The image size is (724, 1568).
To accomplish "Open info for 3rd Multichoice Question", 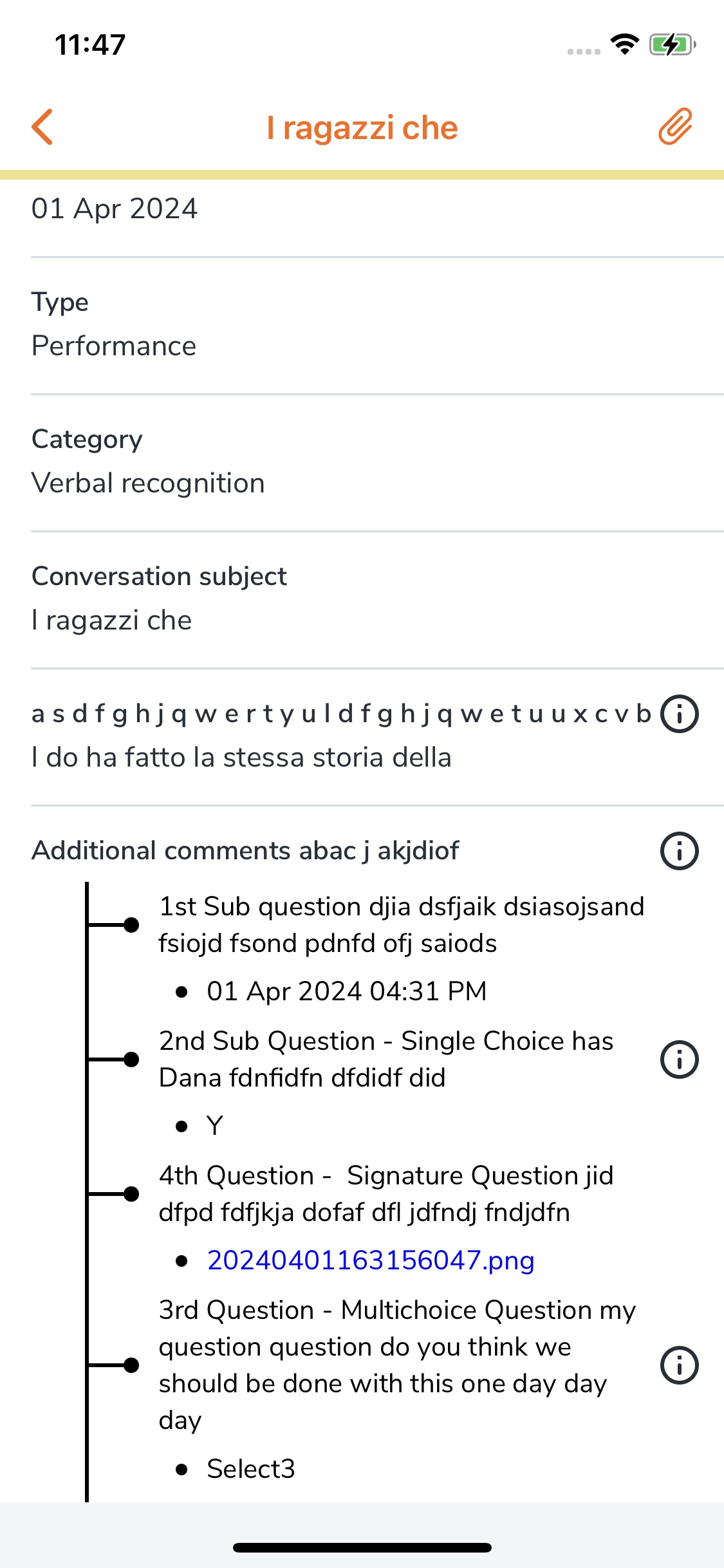I will [680, 1365].
